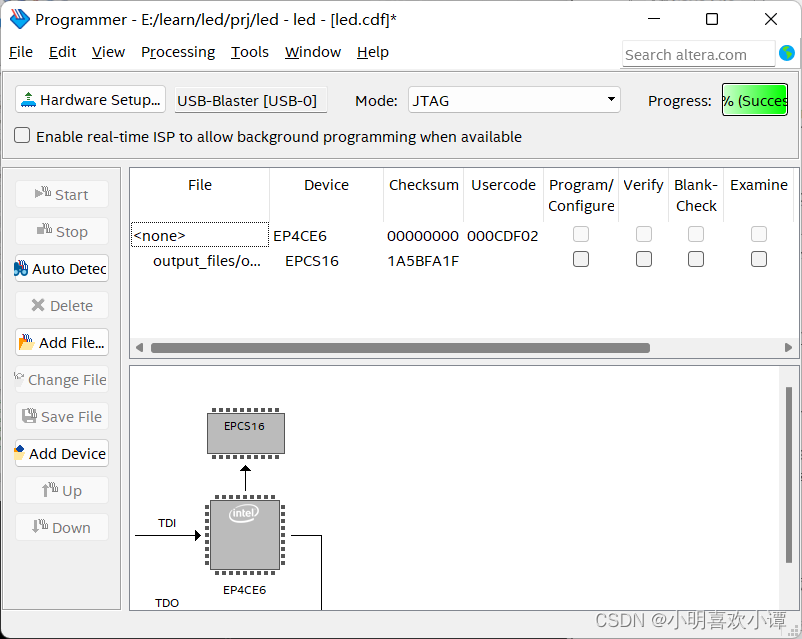This screenshot has height=639, width=802.
Task: Click the Intel EP4CE6 chip in the diagram
Action: click(x=245, y=535)
